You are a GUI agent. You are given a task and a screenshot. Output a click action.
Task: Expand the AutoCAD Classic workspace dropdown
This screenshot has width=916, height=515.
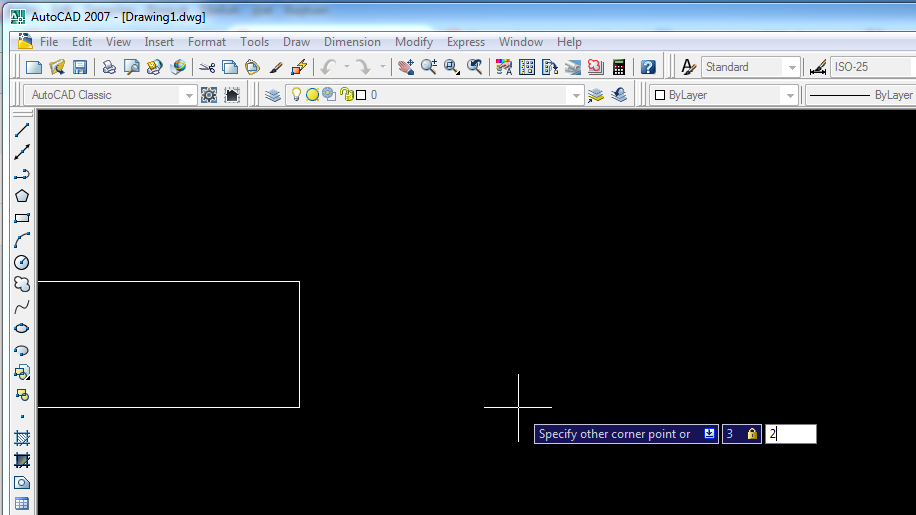tap(189, 95)
